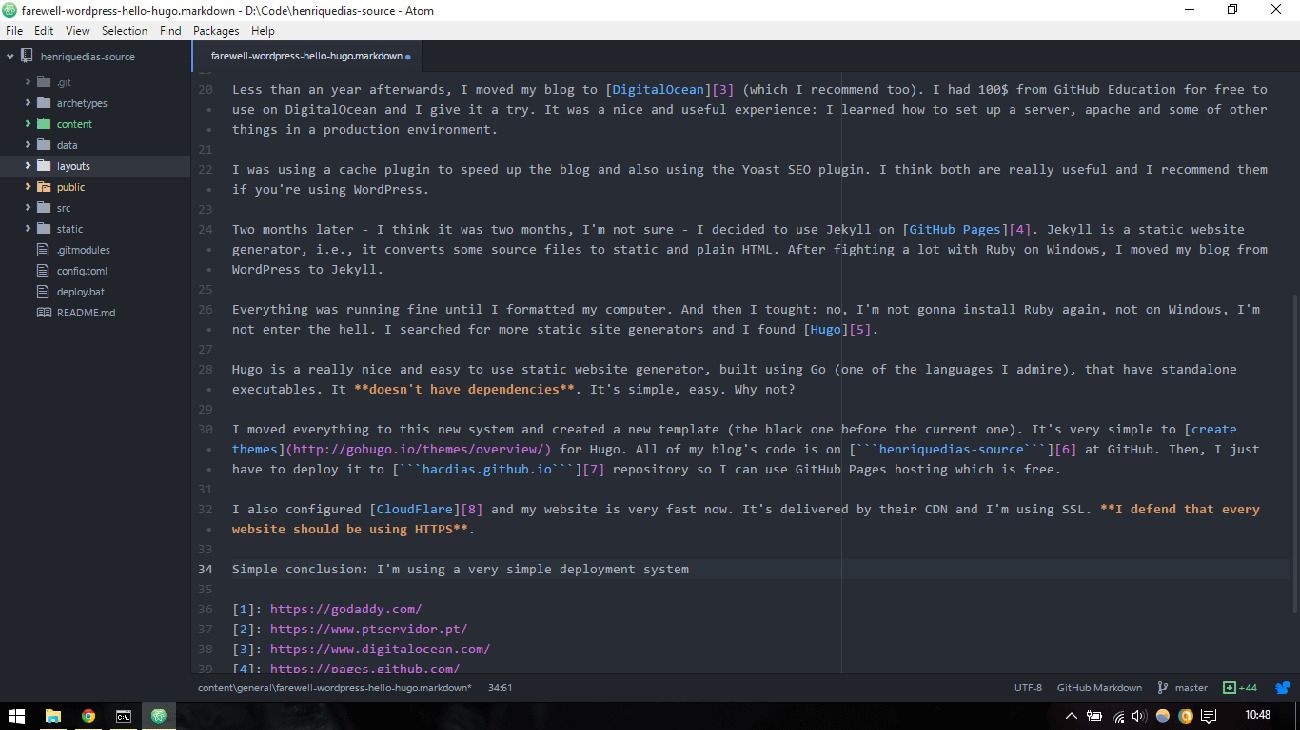Click the modified dot on the file tab
This screenshot has height=730, width=1300.
408,57
